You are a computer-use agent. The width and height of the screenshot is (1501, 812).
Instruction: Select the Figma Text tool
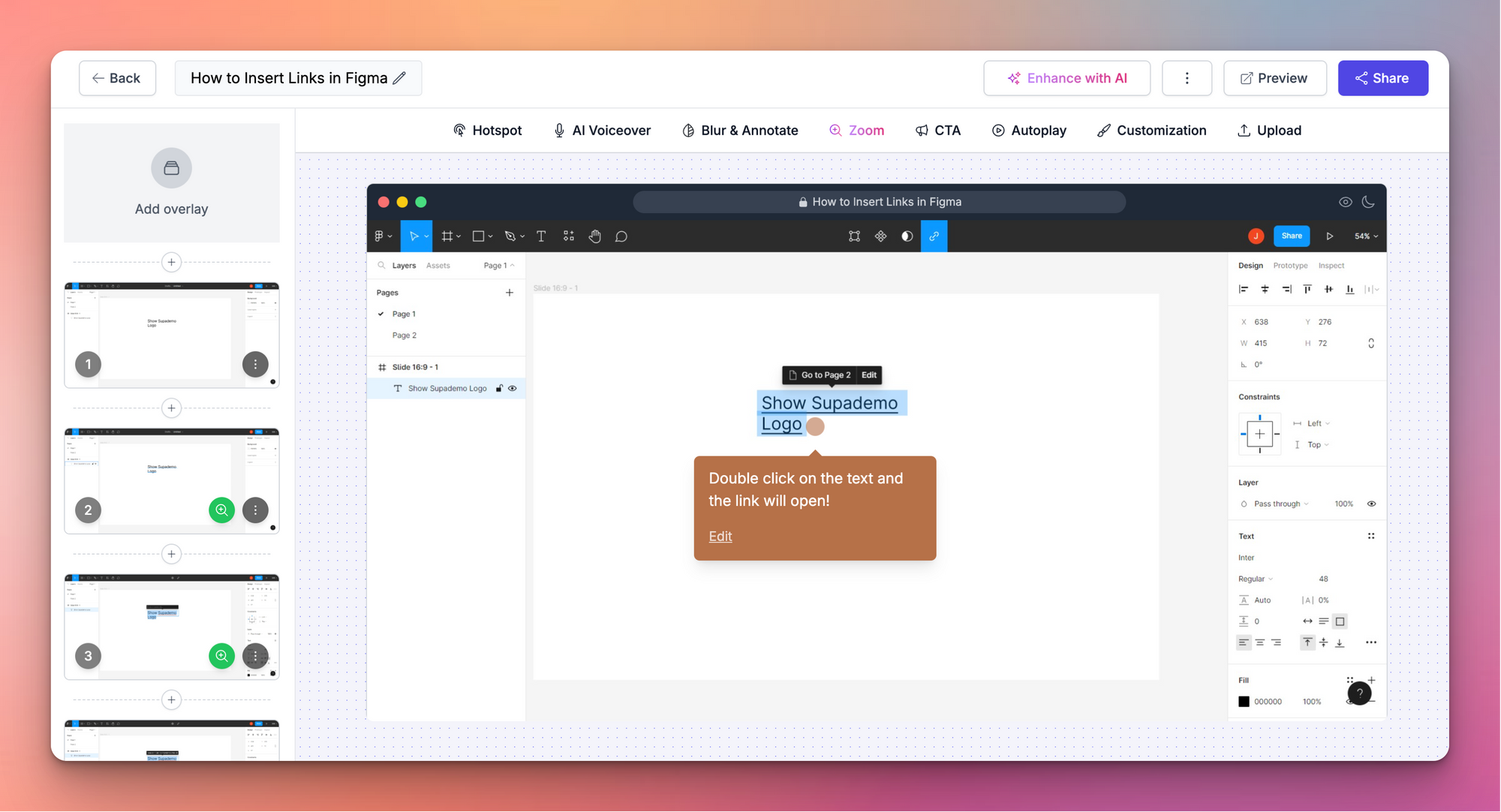[541, 236]
